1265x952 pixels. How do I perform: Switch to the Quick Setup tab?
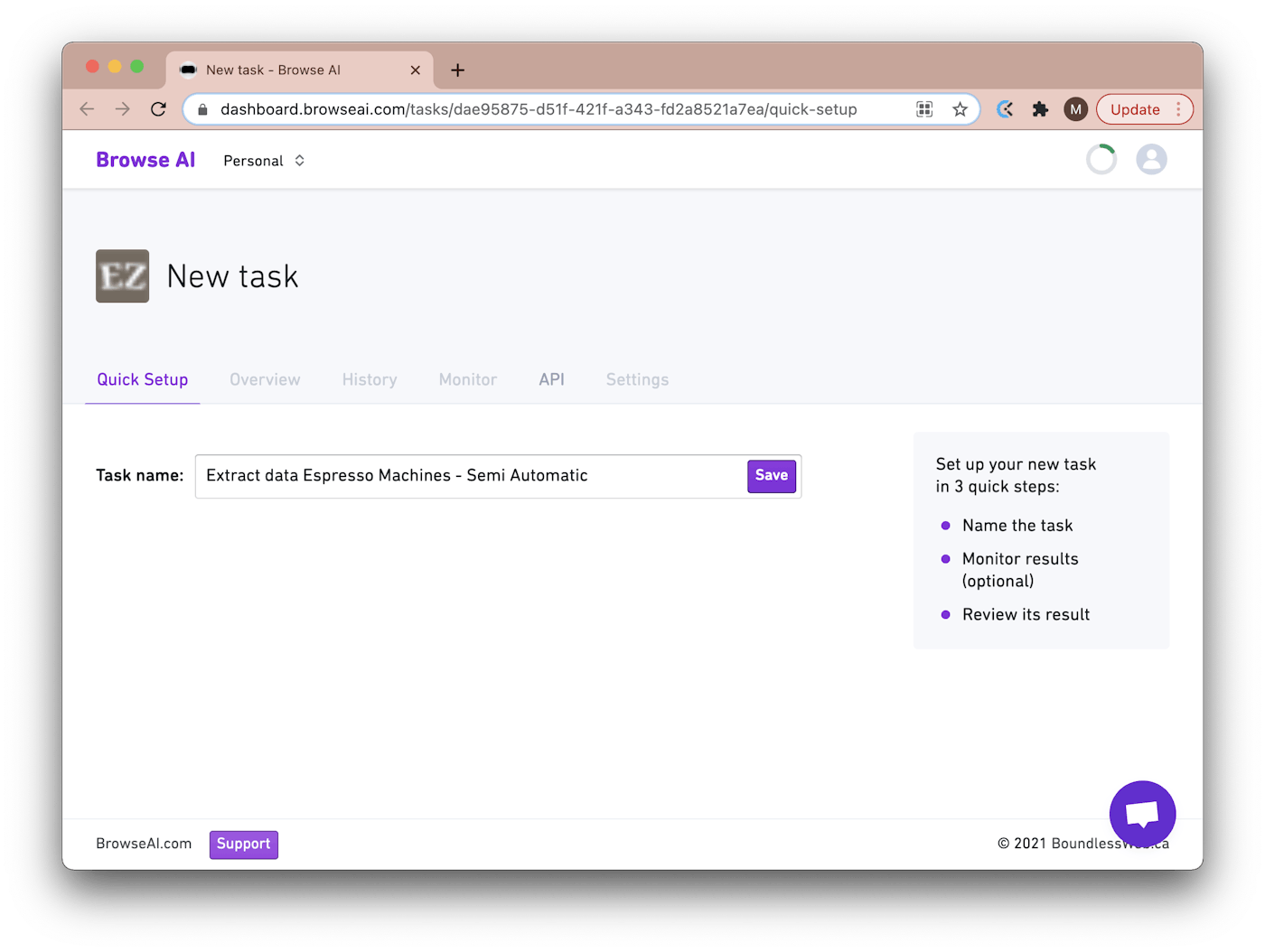click(x=143, y=379)
